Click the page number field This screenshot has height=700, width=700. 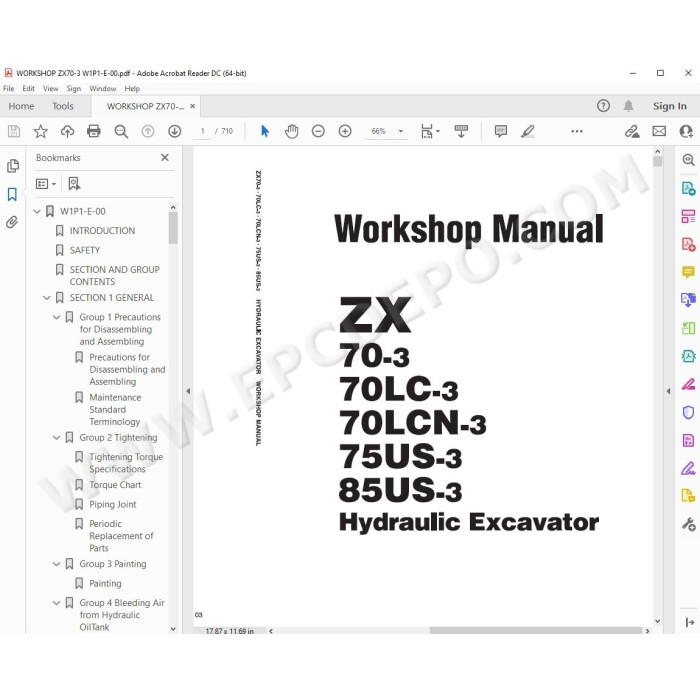[203, 131]
